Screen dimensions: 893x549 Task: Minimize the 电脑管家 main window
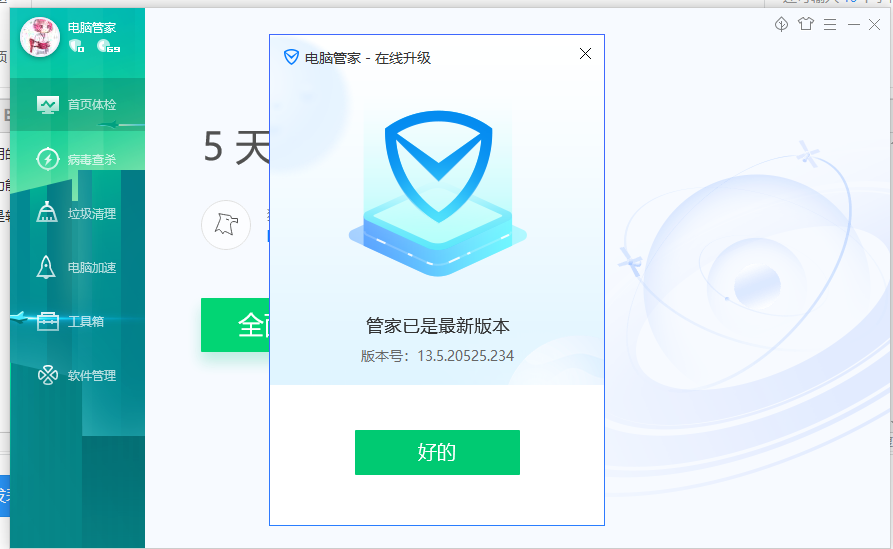[x=854, y=24]
